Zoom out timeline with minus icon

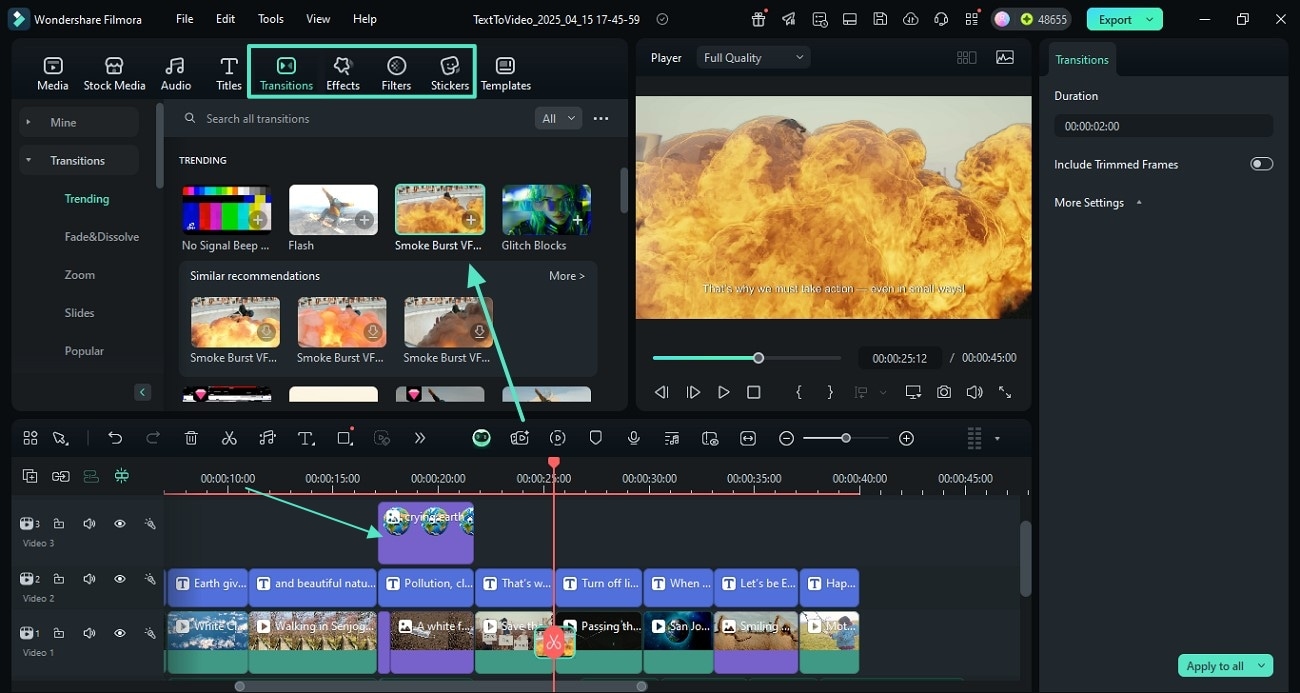point(787,438)
